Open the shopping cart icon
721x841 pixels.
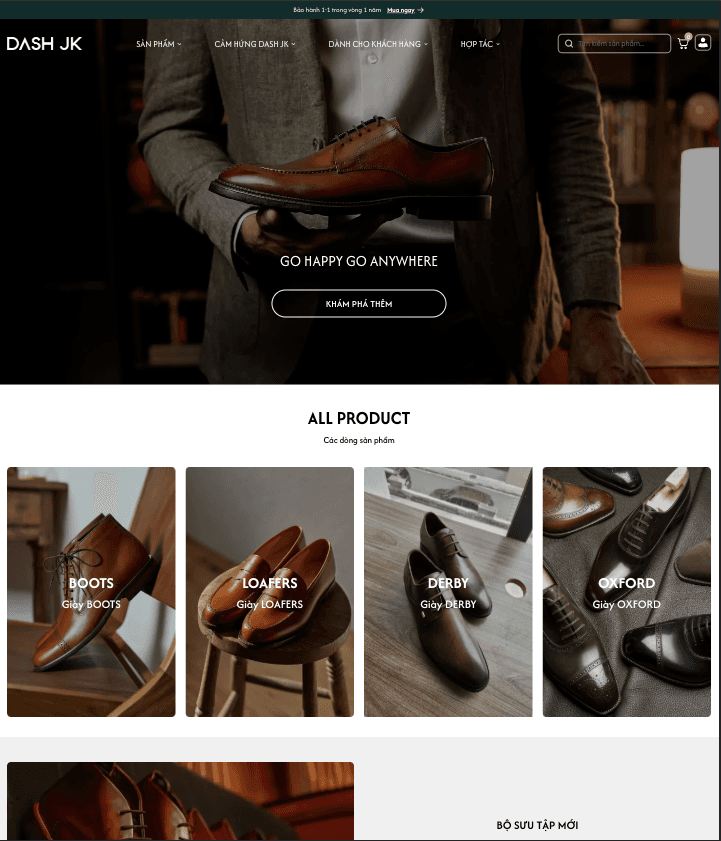683,43
